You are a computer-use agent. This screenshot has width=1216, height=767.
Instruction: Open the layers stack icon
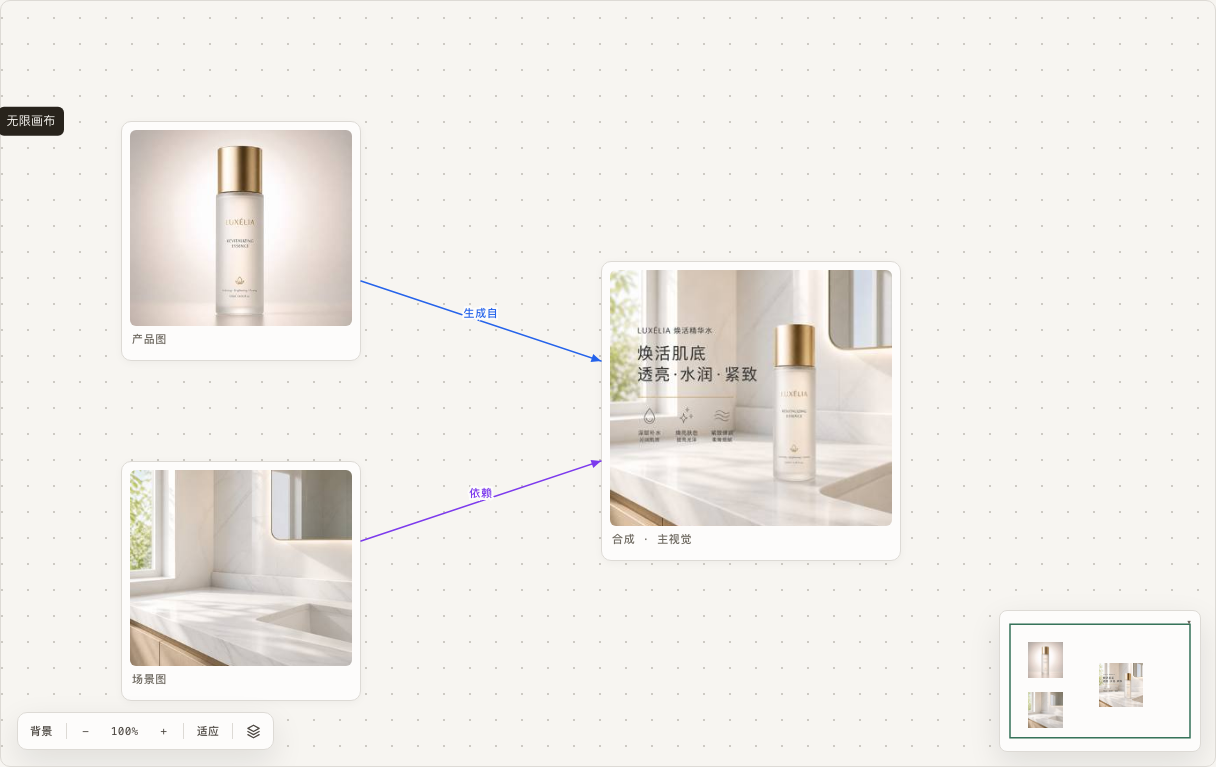253,731
